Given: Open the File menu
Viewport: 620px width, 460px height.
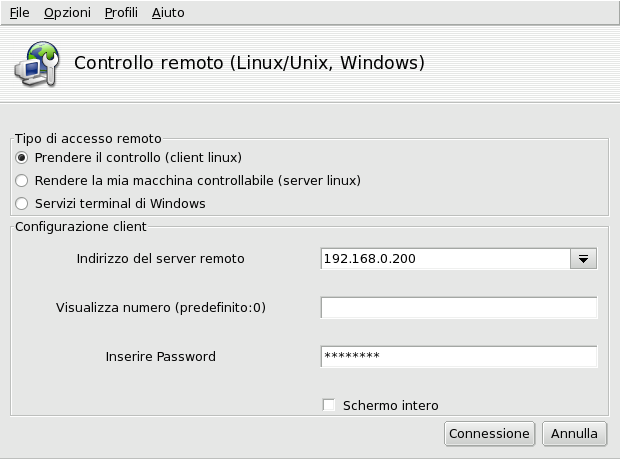Looking at the screenshot, I should [x=19, y=13].
